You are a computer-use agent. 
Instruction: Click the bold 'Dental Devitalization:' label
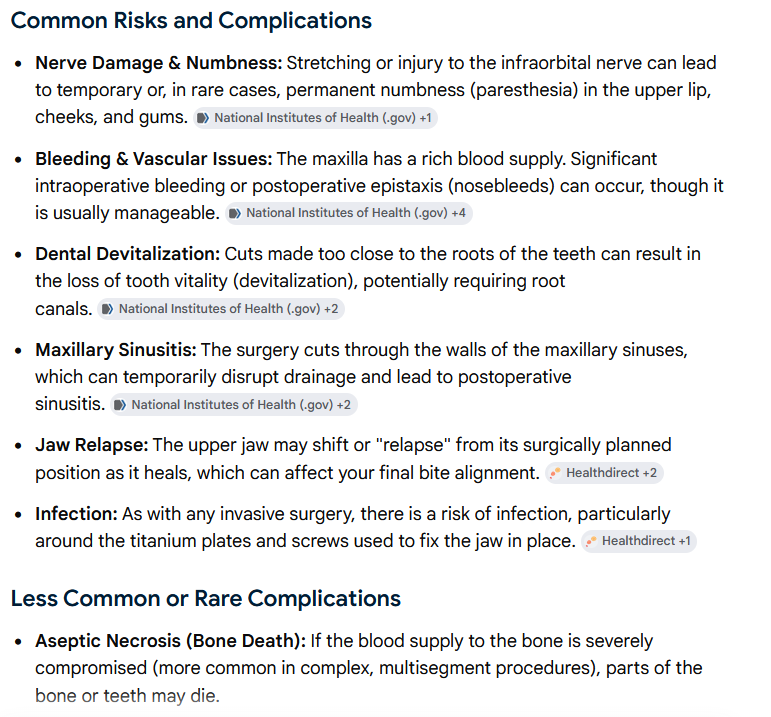point(128,254)
